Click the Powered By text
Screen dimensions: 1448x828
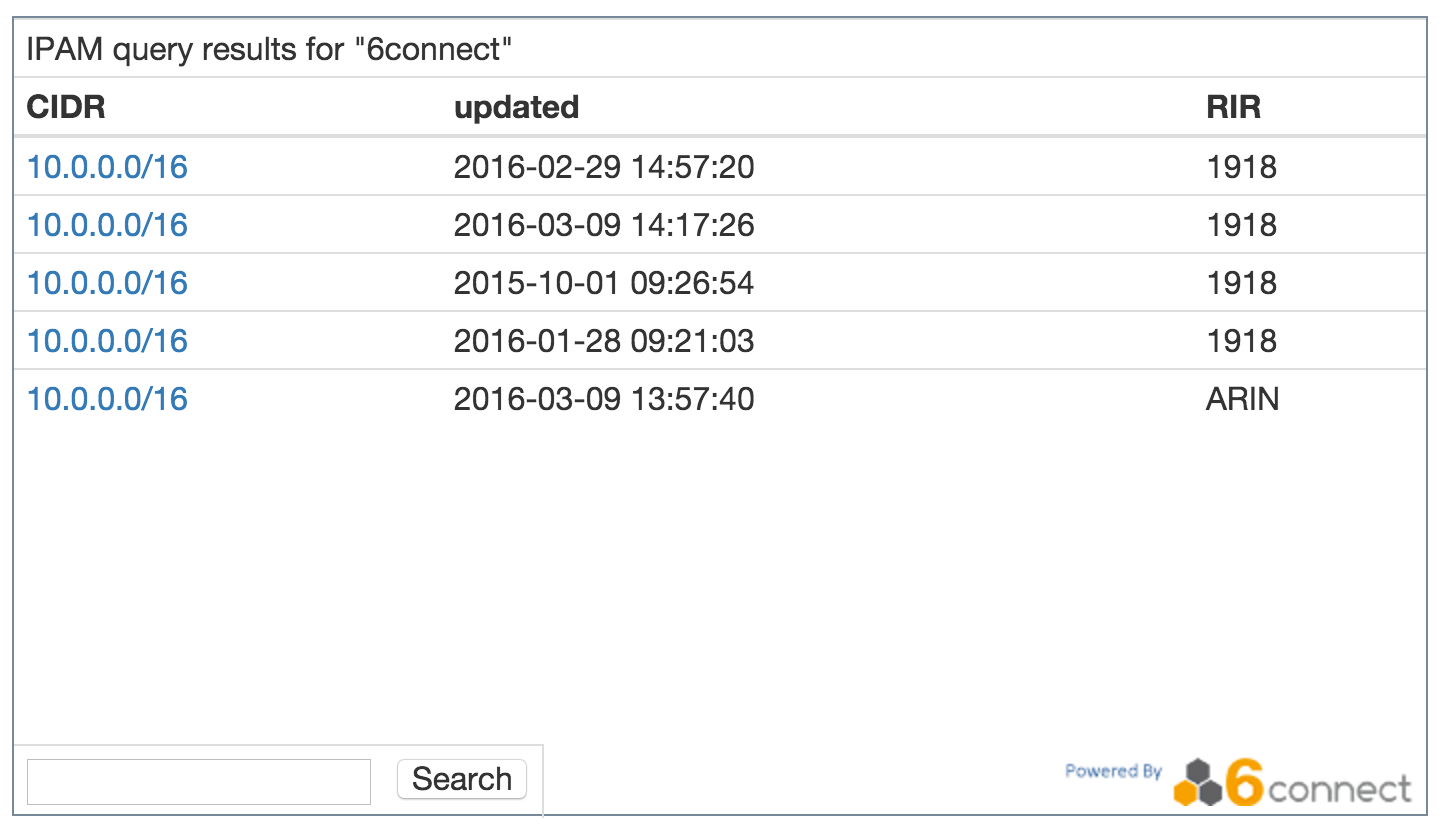(x=1113, y=771)
